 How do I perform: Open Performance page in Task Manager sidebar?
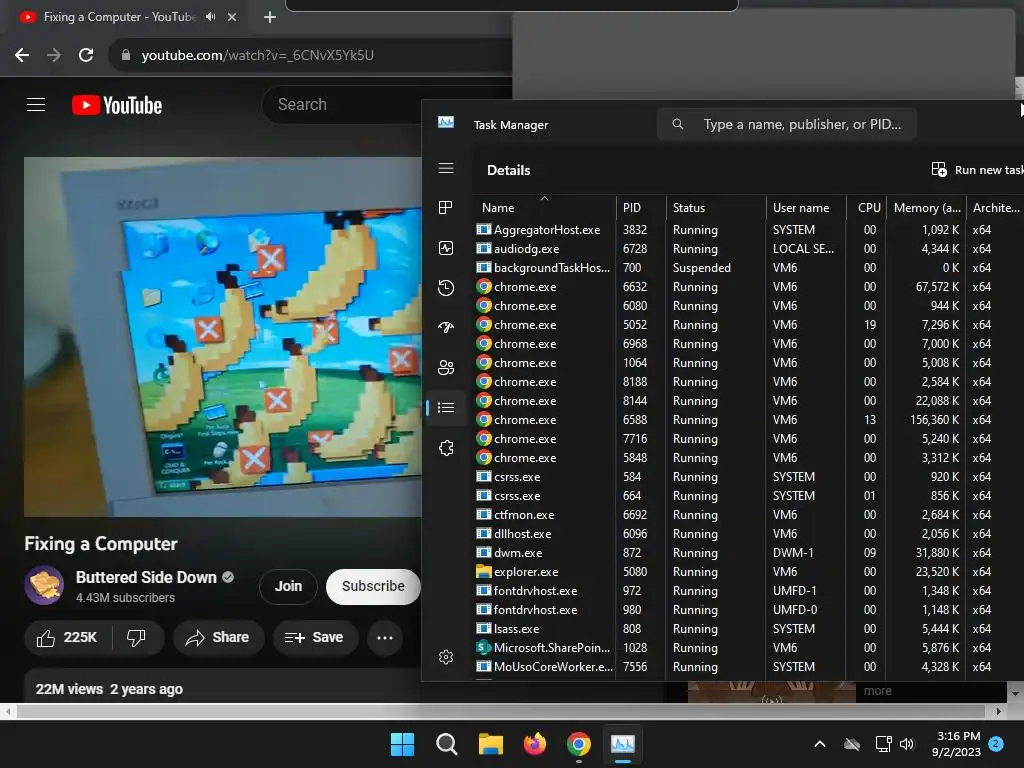[446, 248]
